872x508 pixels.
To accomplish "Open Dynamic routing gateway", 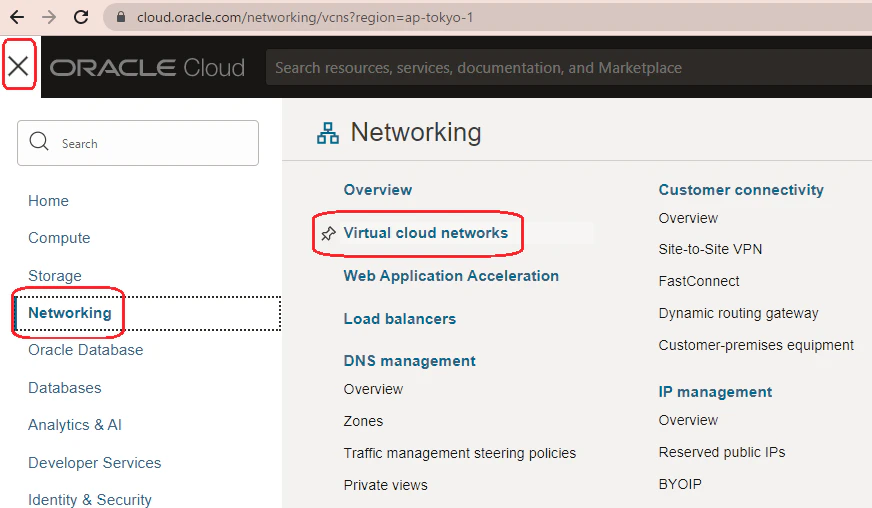I will click(738, 313).
